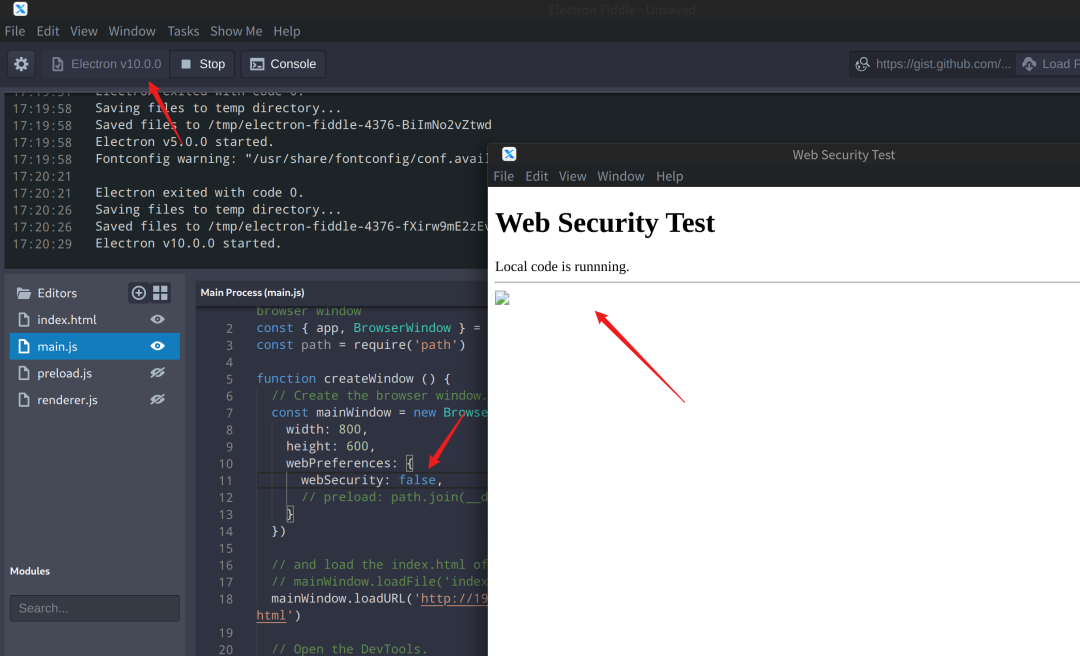Viewport: 1080px width, 656px height.
Task: Reset editor layout grid icon
Action: coord(160,293)
